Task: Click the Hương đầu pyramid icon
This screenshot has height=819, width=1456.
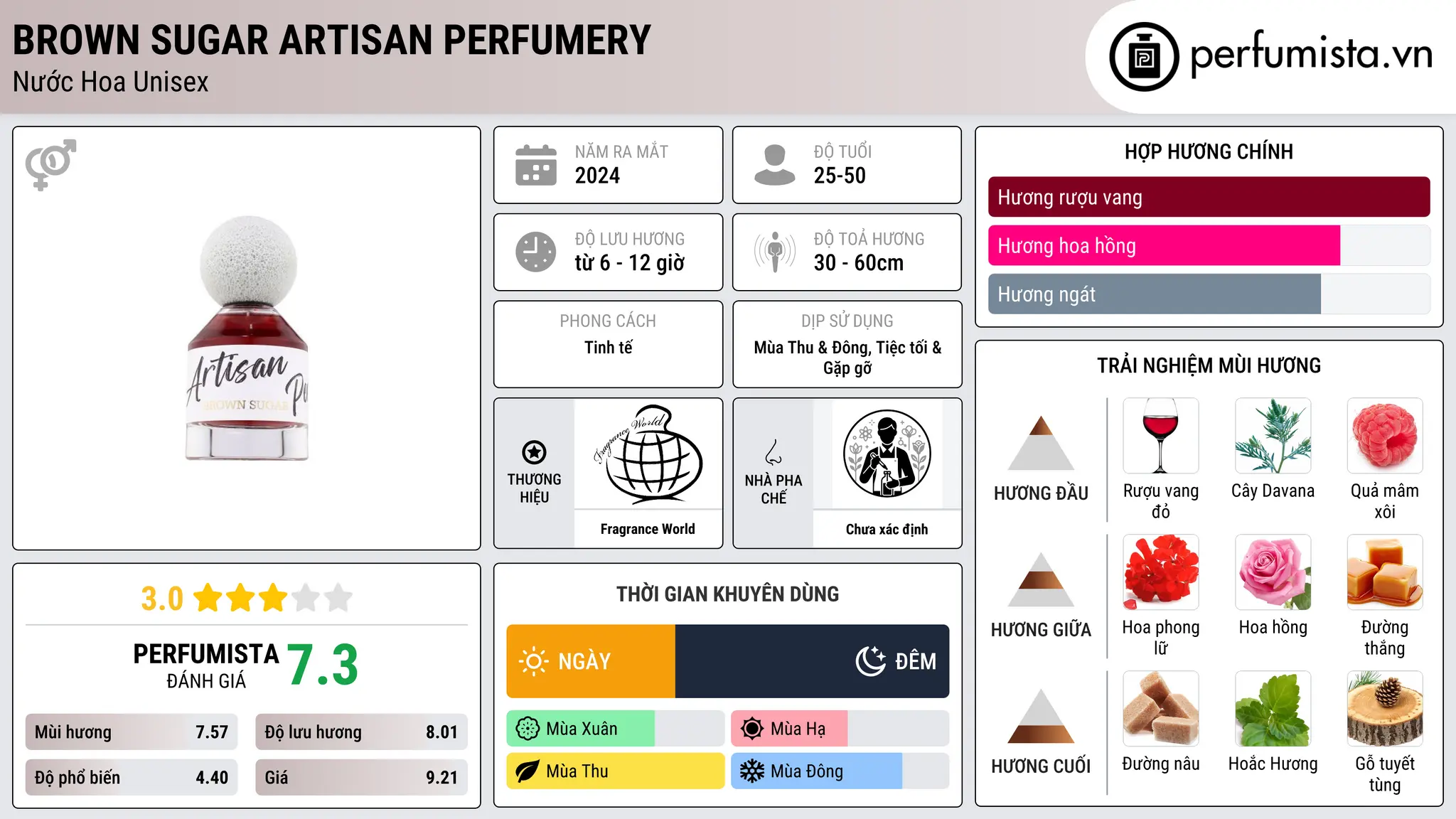Action: (1041, 443)
